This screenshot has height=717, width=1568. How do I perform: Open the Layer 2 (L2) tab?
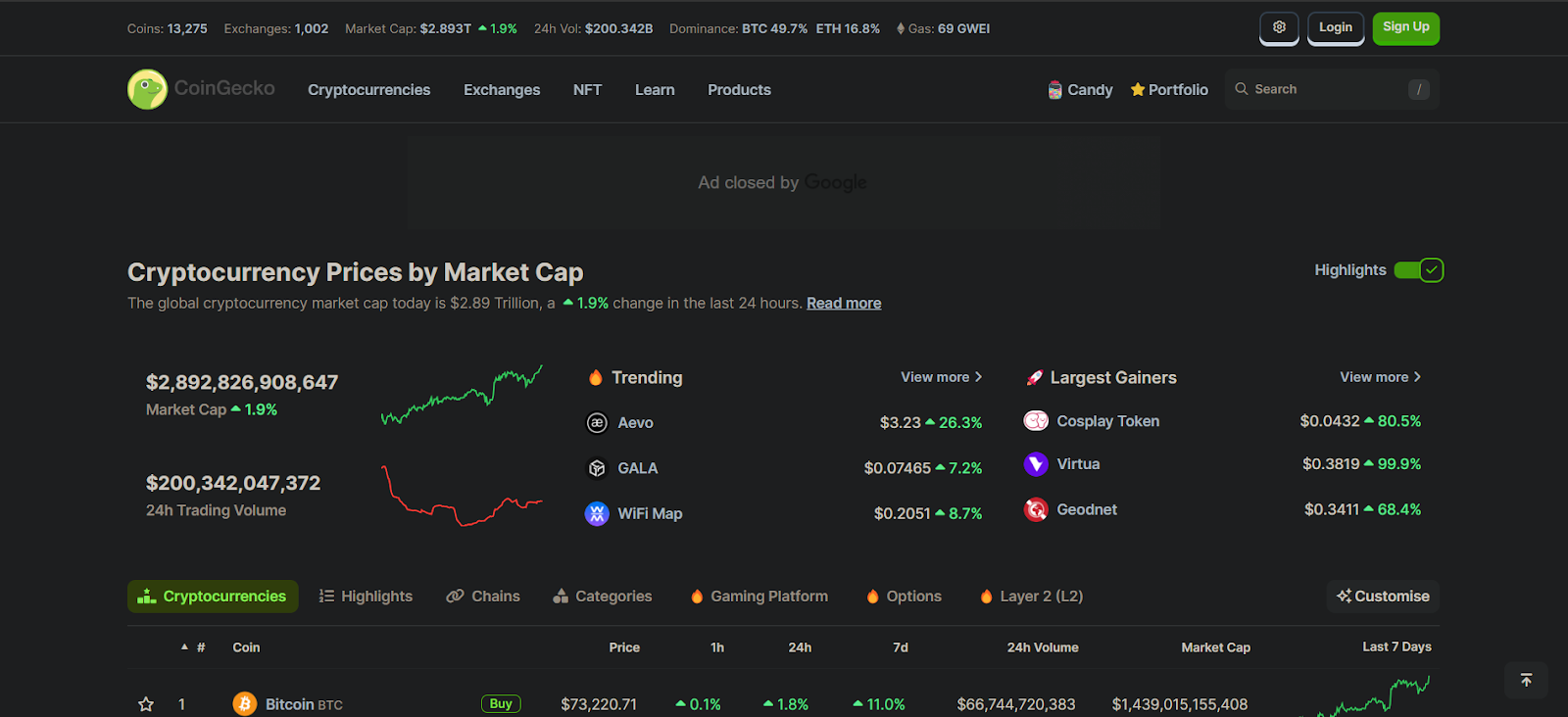1031,596
